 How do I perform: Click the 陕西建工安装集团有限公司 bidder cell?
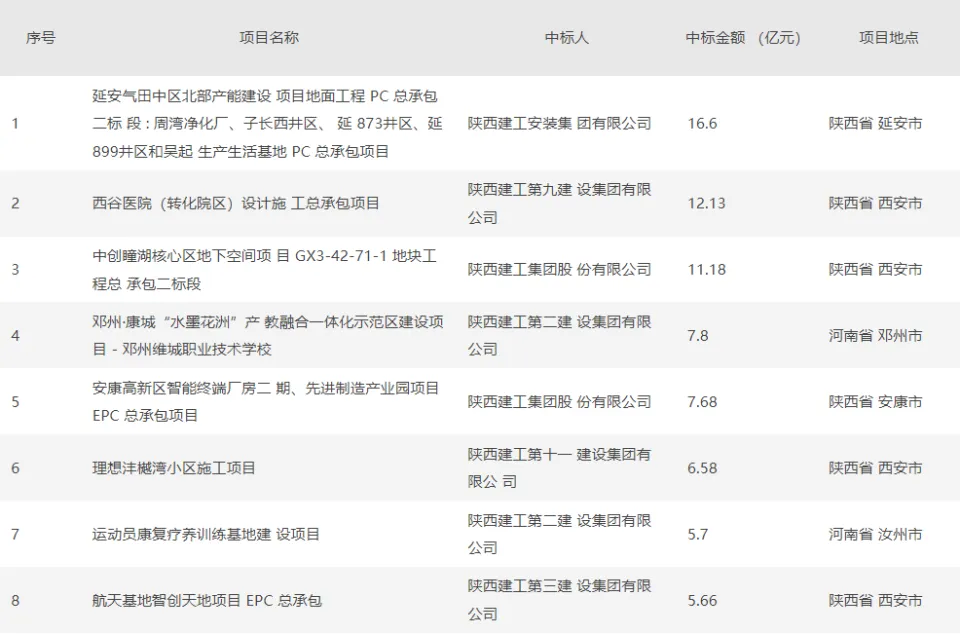tap(559, 124)
